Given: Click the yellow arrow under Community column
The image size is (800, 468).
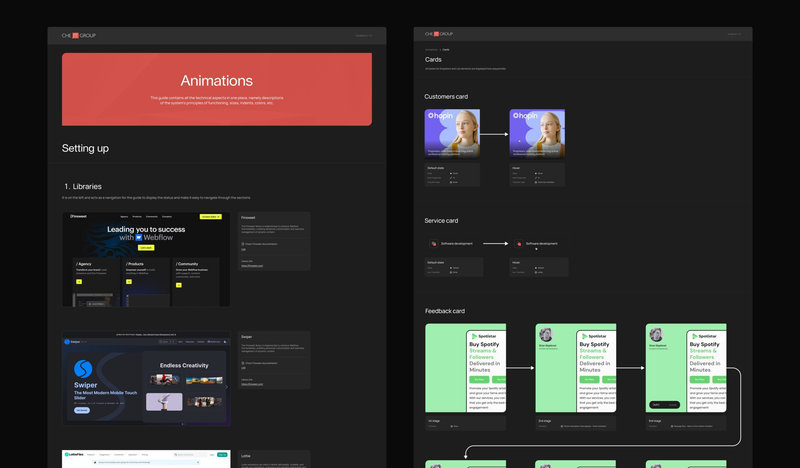Looking at the screenshot, I should 179,285.
